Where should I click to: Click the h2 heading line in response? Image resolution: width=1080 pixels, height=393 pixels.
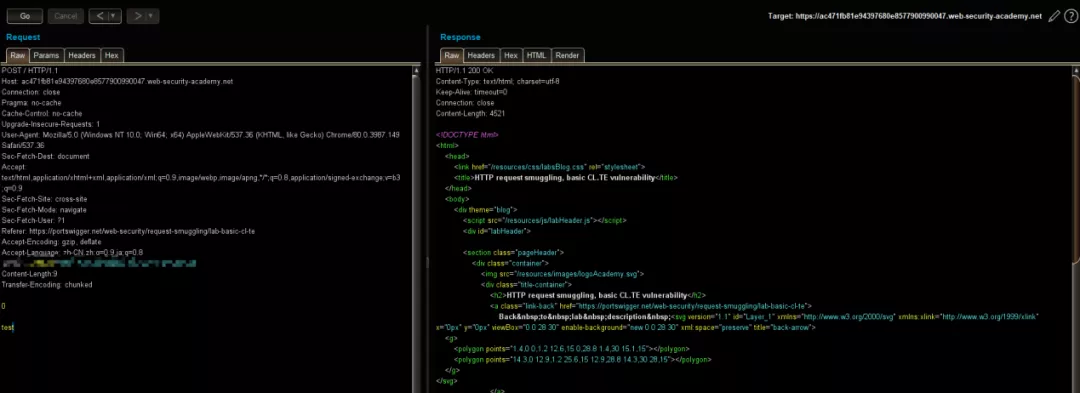tap(597, 295)
